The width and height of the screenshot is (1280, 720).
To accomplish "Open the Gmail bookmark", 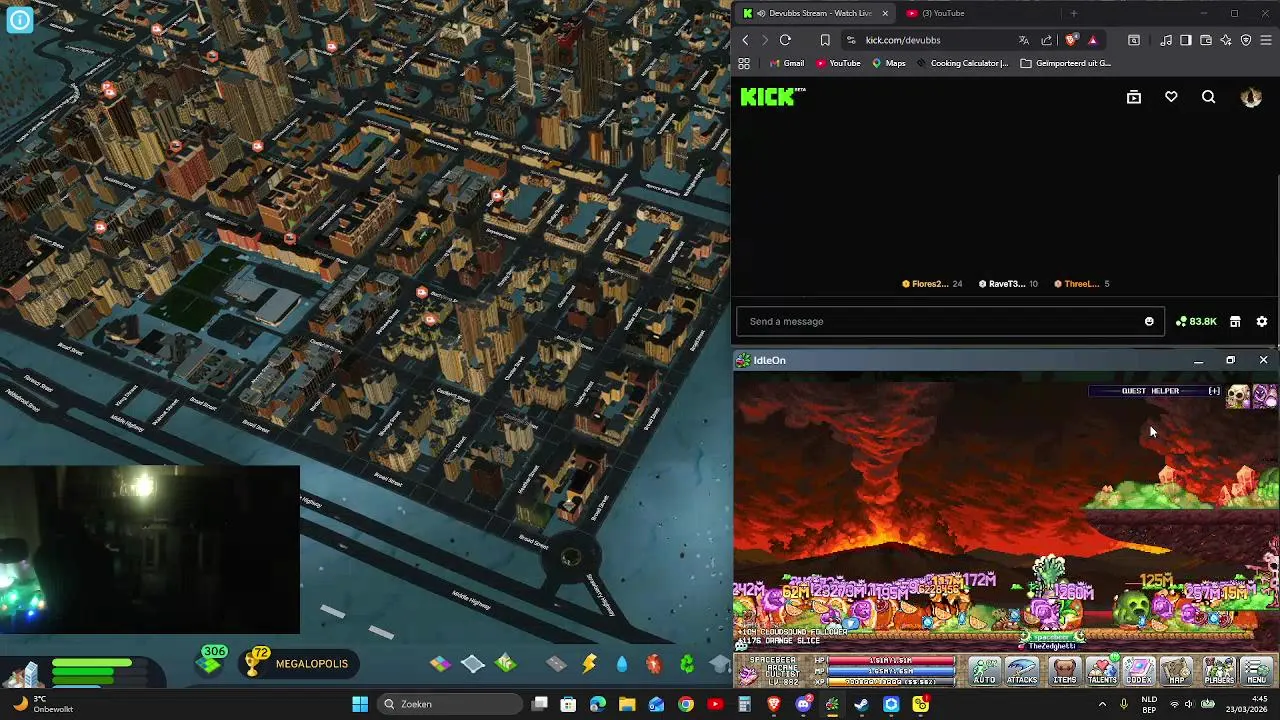I will pyautogui.click(x=787, y=63).
